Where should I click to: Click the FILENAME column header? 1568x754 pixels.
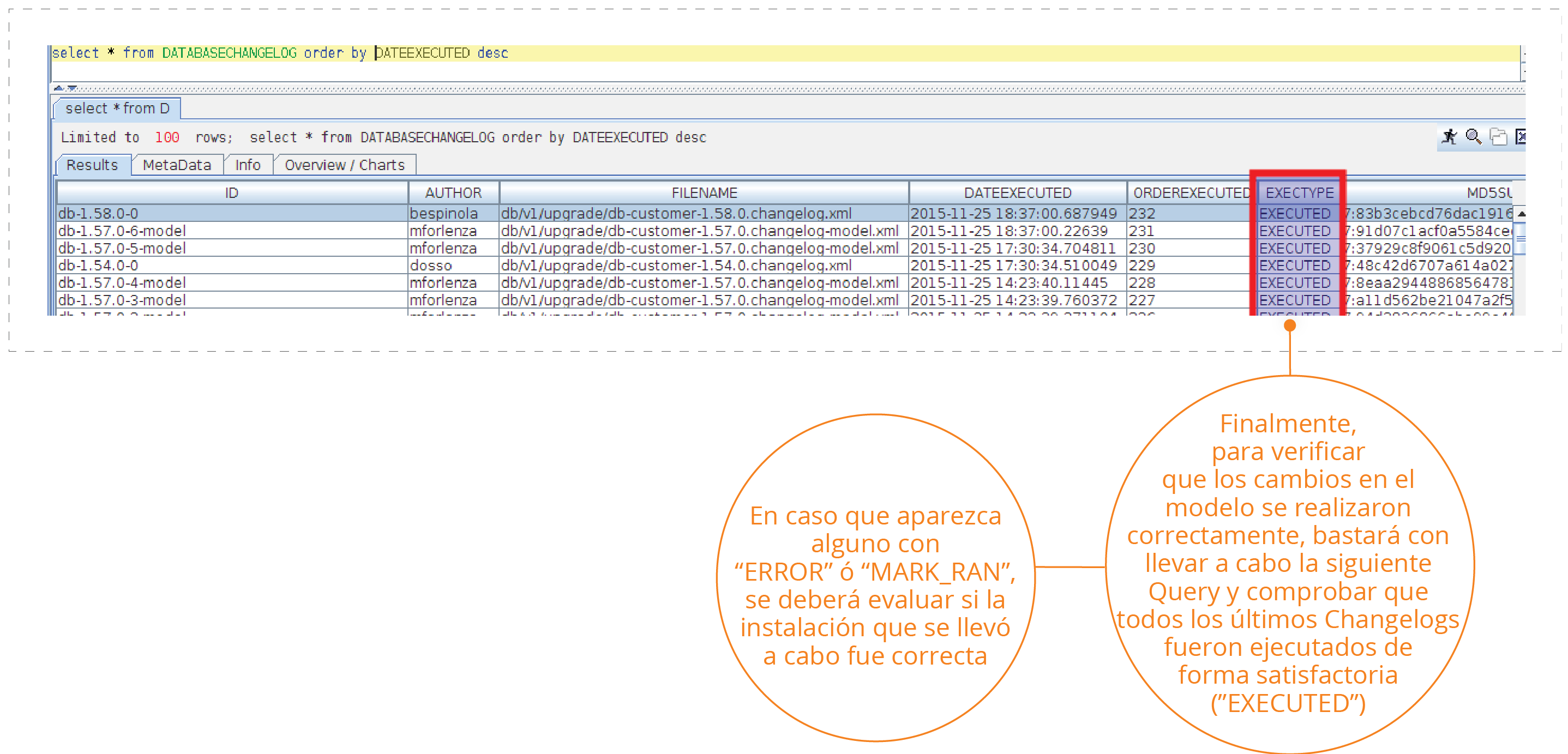(704, 193)
